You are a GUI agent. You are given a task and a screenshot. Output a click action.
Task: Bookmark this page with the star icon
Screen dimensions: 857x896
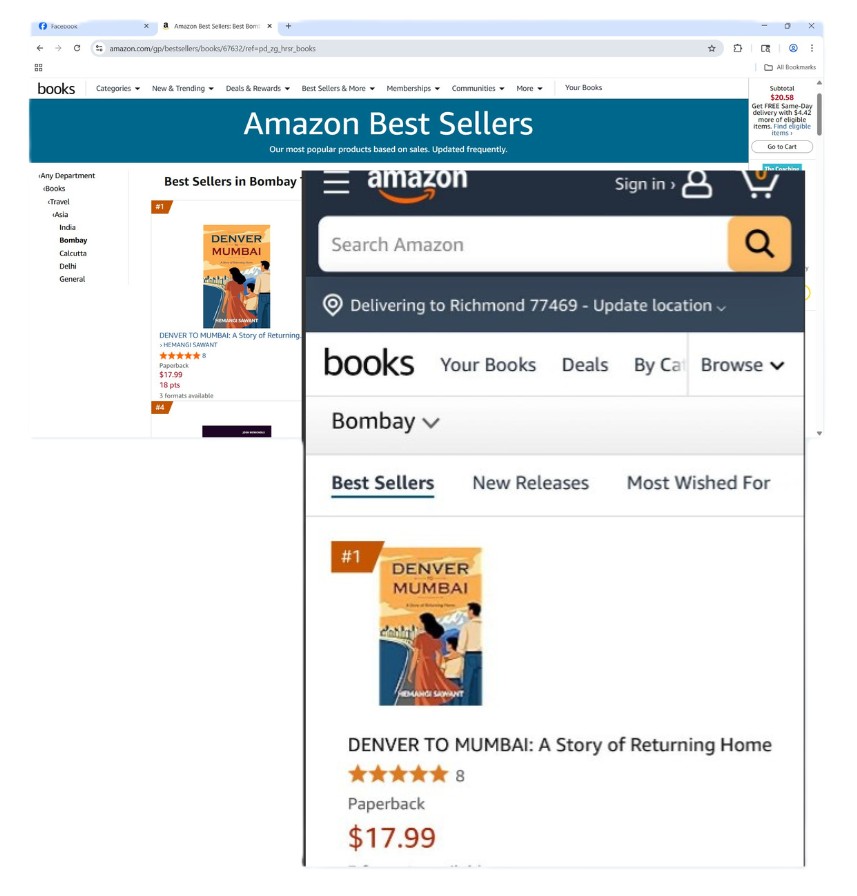(711, 49)
